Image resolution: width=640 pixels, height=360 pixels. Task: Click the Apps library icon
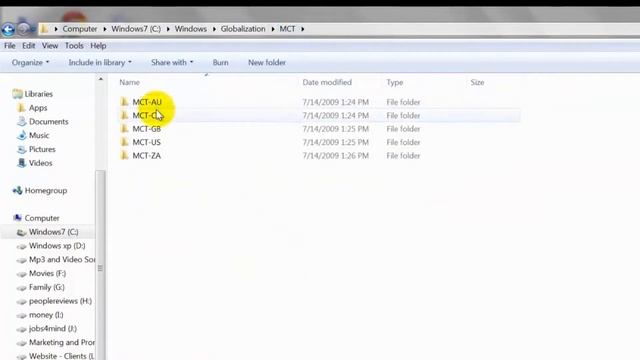21,108
